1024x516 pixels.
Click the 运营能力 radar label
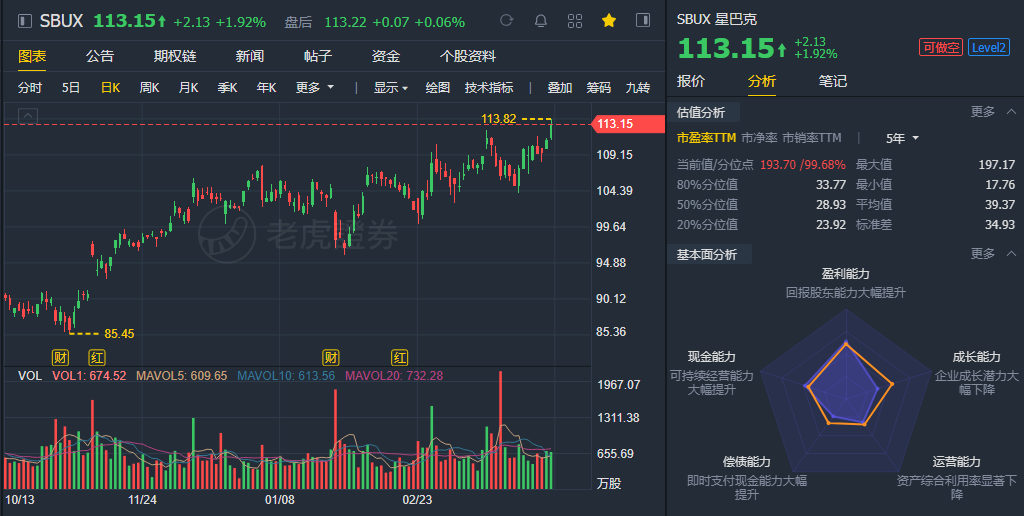point(956,462)
